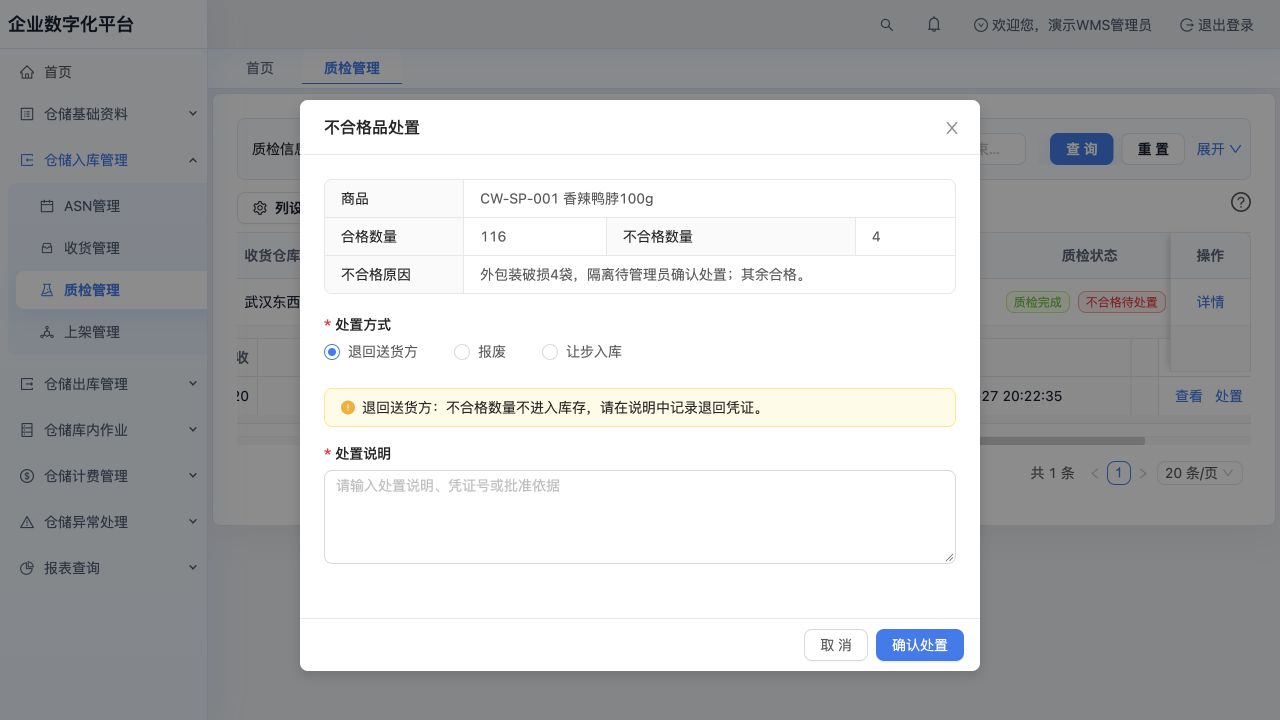
Task: Click the 仓储基础资料 sidebar icon
Action: pyautogui.click(x=27, y=114)
